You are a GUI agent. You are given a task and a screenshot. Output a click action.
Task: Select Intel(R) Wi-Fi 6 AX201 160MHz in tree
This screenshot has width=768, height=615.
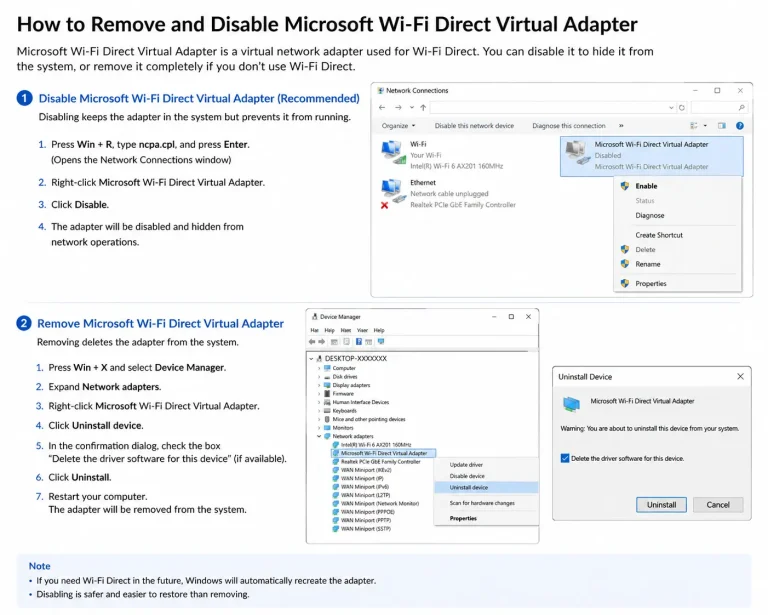coord(376,445)
